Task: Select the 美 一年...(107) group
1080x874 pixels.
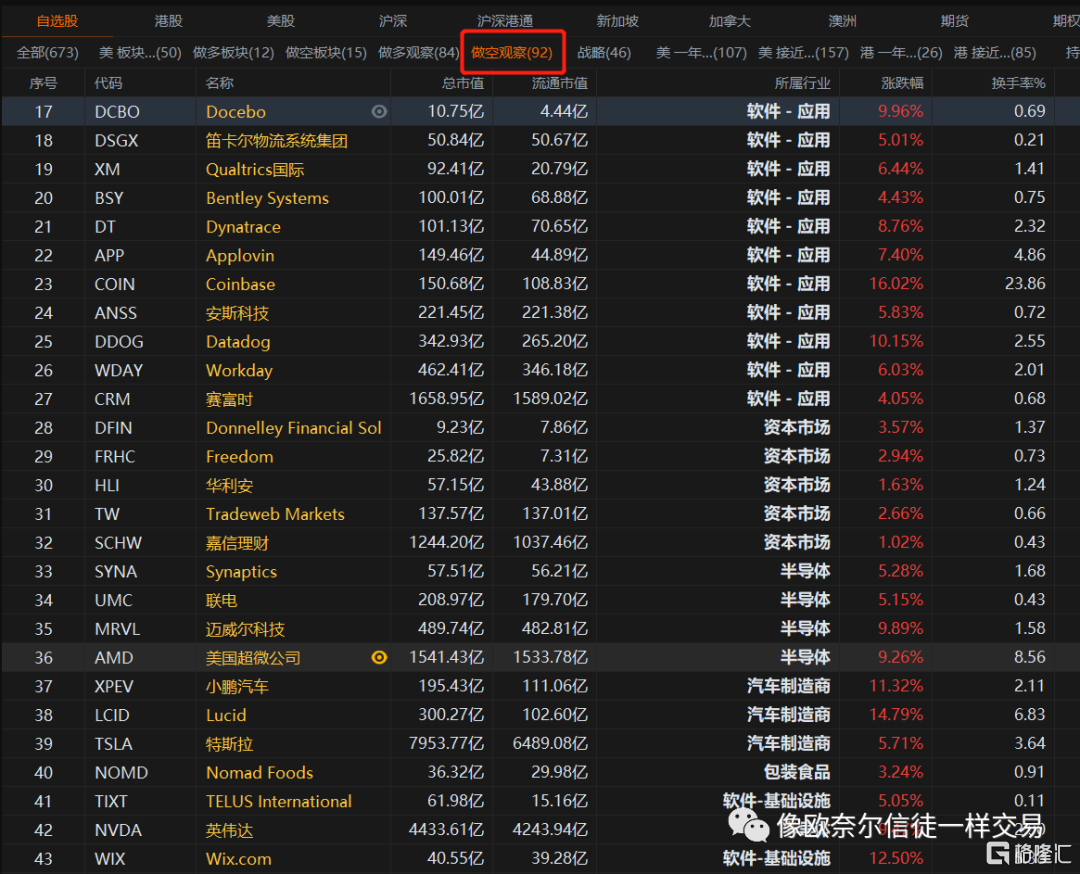Action: pos(701,52)
